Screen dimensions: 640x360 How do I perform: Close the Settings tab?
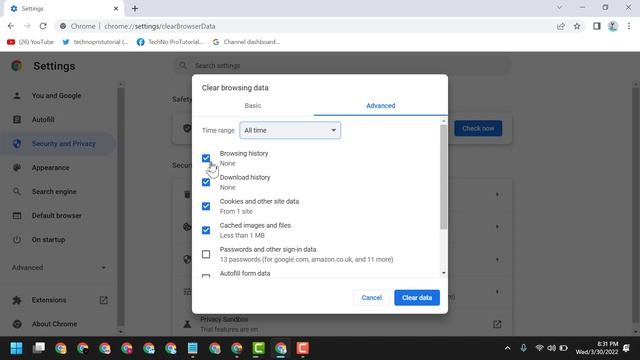116,8
